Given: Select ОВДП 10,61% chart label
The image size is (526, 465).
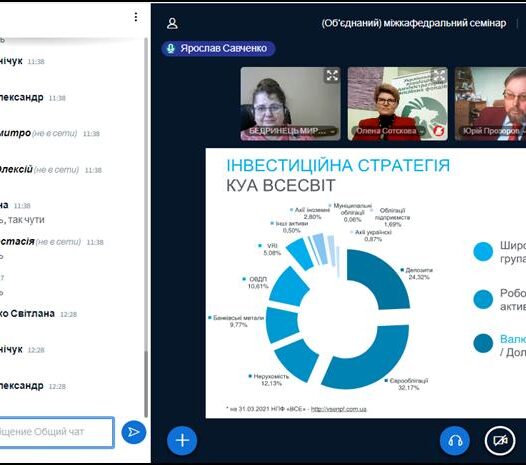Looking at the screenshot, I should [257, 282].
